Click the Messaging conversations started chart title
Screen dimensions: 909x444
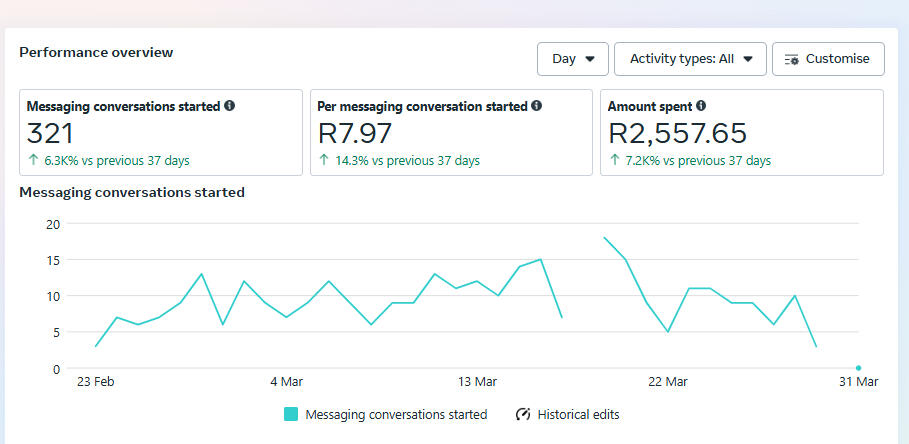(x=132, y=192)
